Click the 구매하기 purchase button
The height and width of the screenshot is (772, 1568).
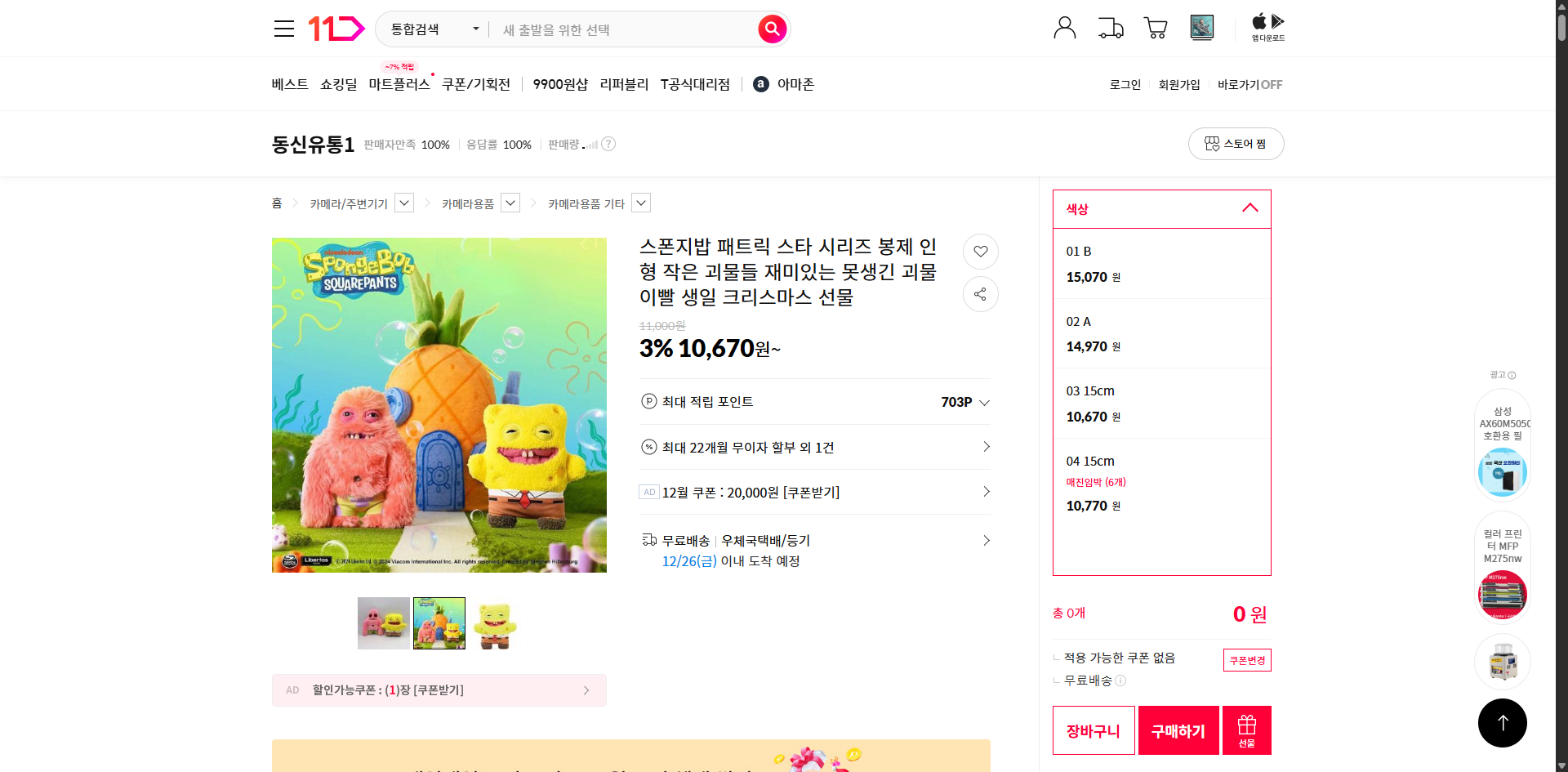tap(1178, 730)
